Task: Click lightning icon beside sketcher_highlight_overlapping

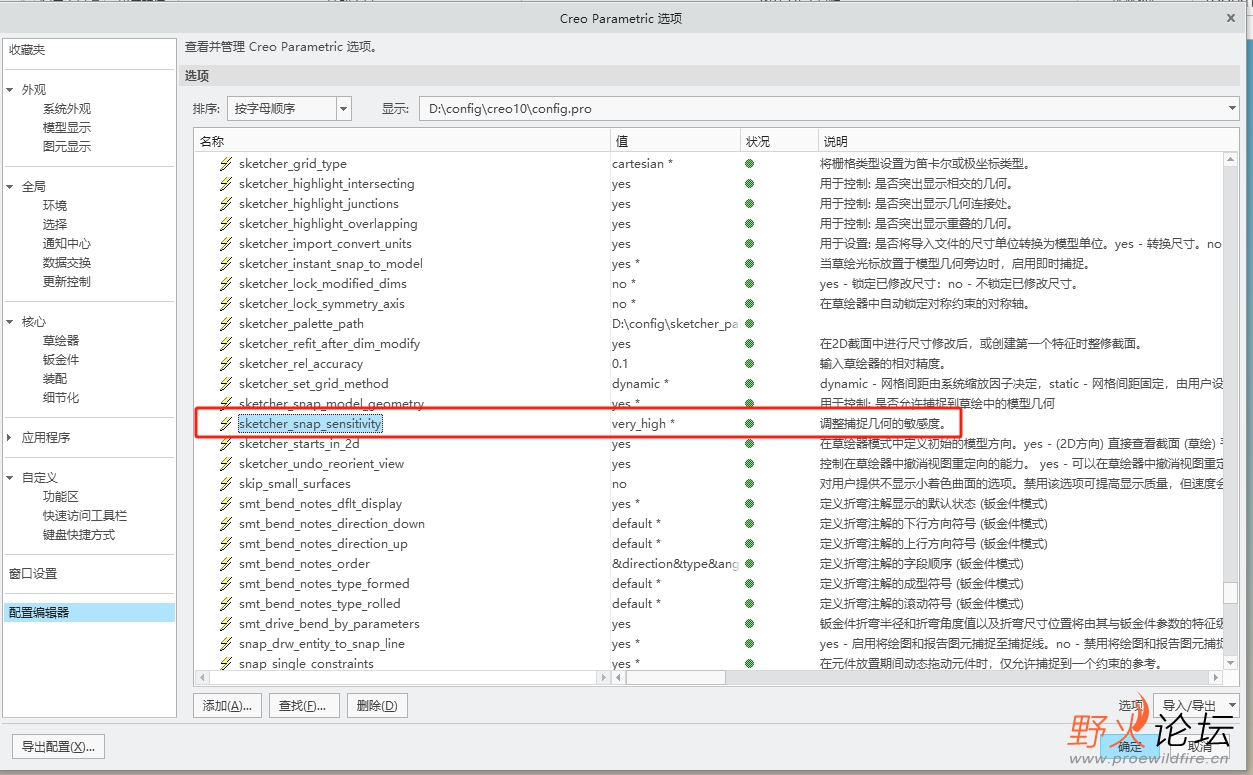Action: (226, 224)
